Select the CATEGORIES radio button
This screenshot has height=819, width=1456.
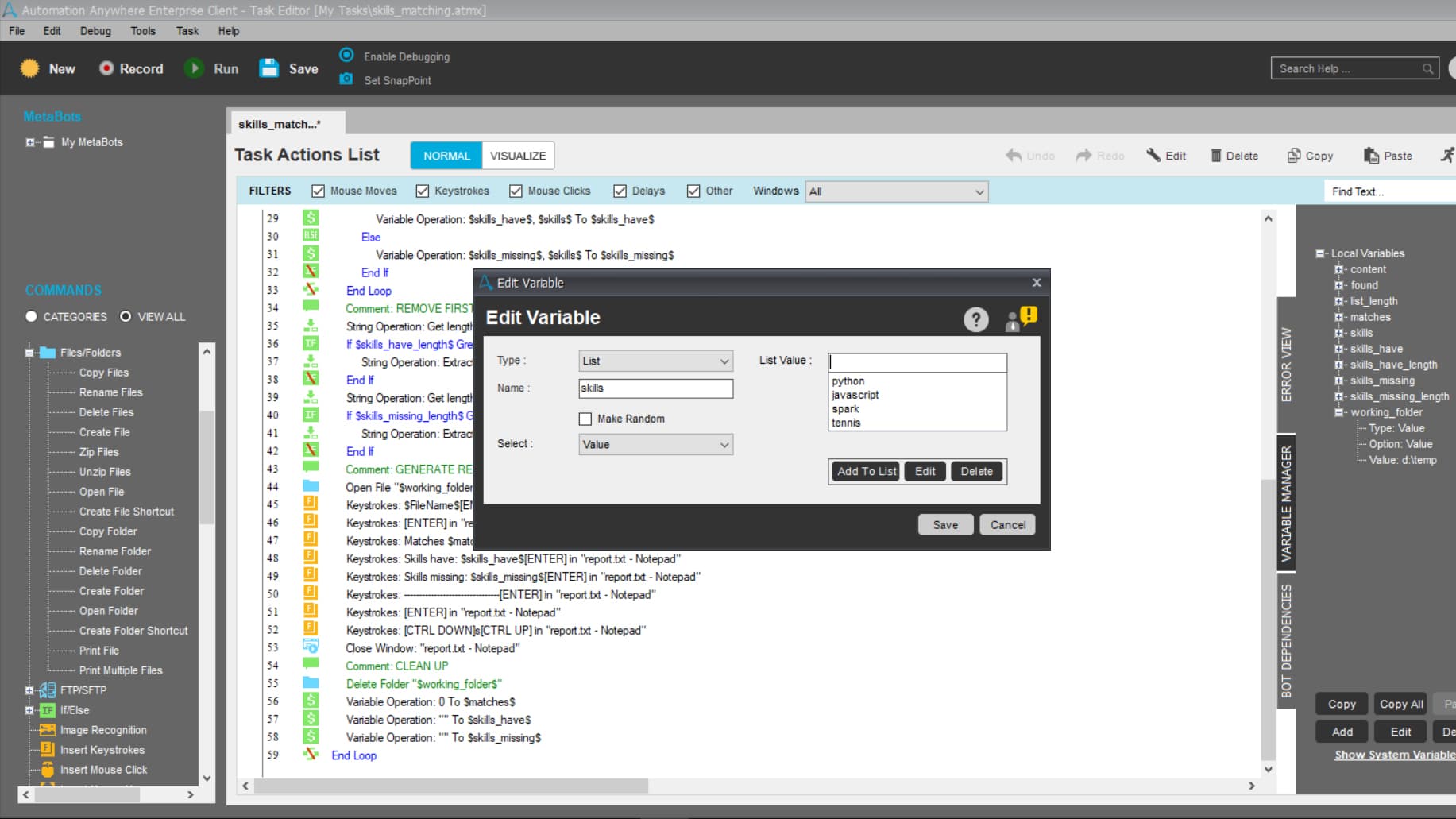coord(31,316)
